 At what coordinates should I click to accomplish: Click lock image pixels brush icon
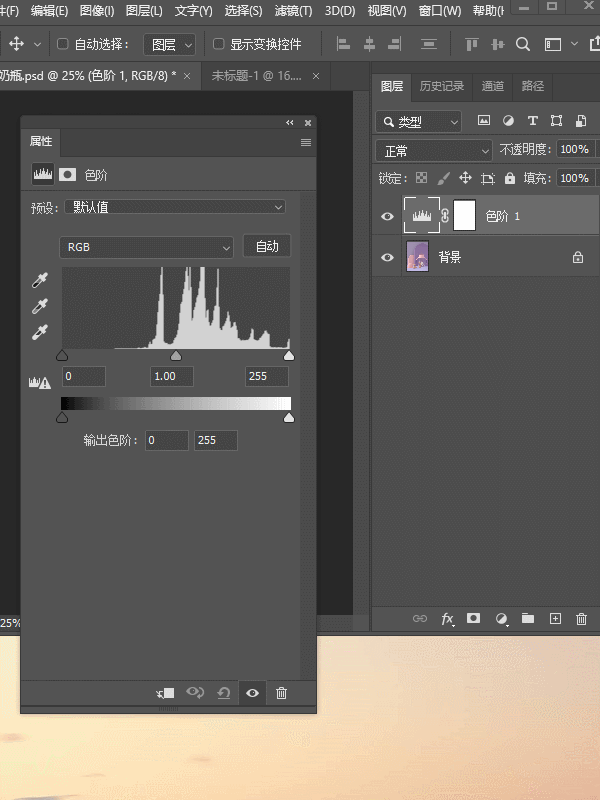click(443, 178)
